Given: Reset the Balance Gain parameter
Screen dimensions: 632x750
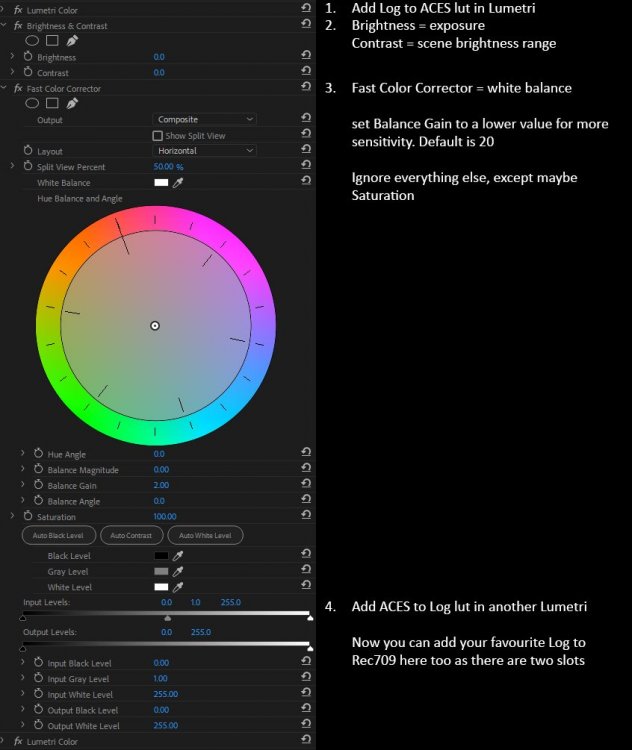Looking at the screenshot, I should click(305, 486).
